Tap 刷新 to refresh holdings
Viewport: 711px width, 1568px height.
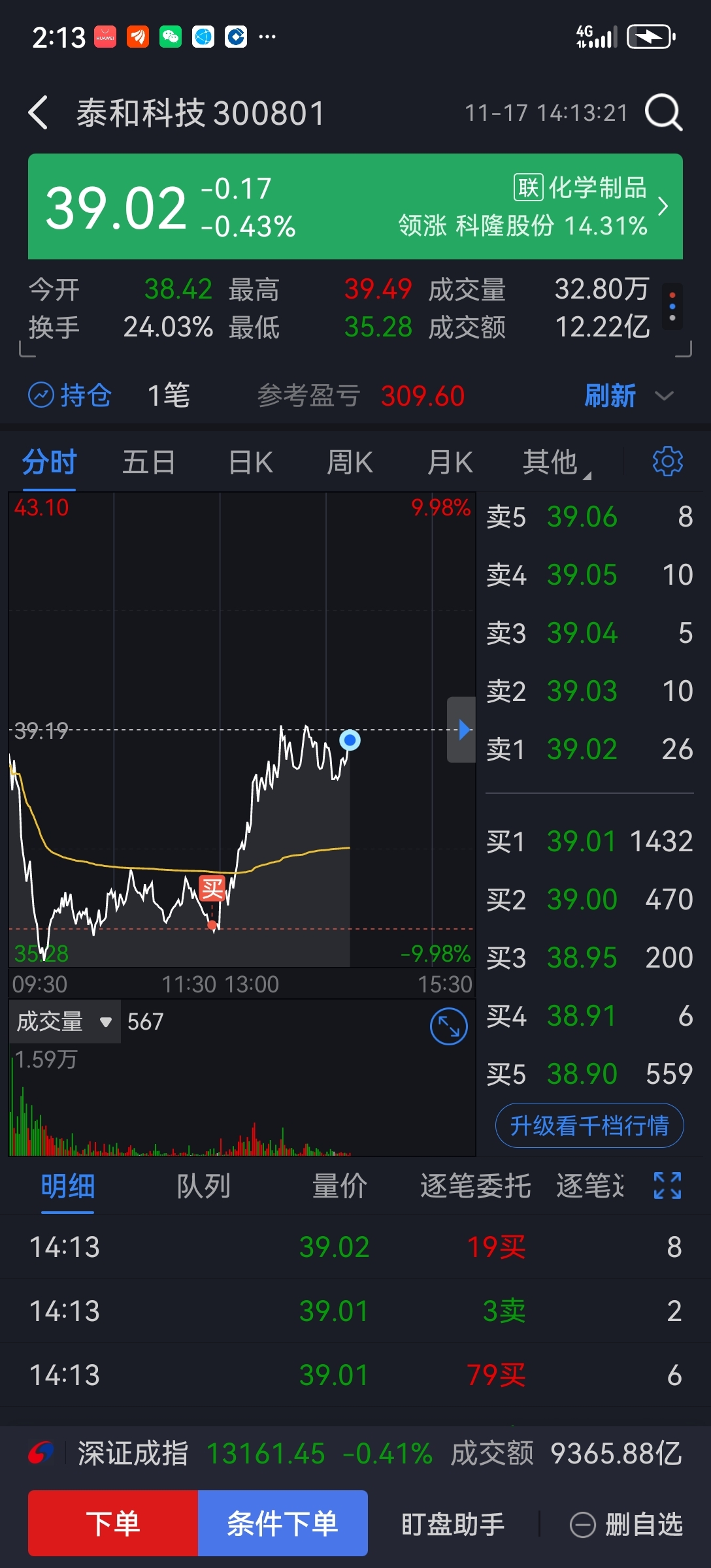click(610, 395)
